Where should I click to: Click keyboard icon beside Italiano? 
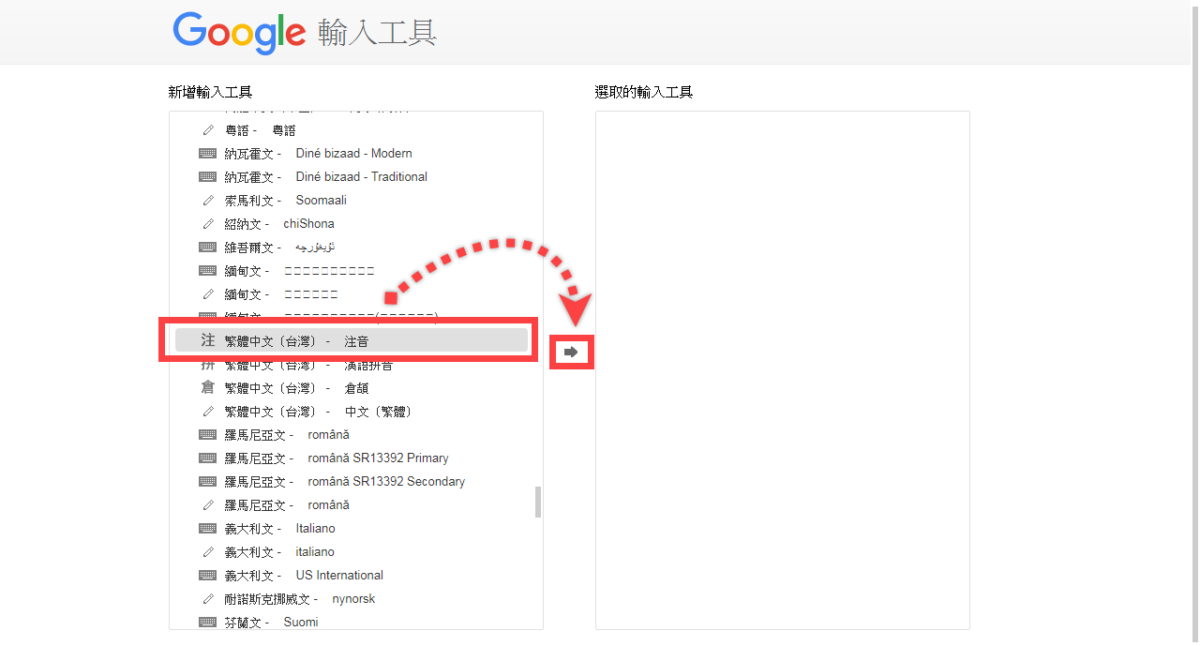point(208,528)
